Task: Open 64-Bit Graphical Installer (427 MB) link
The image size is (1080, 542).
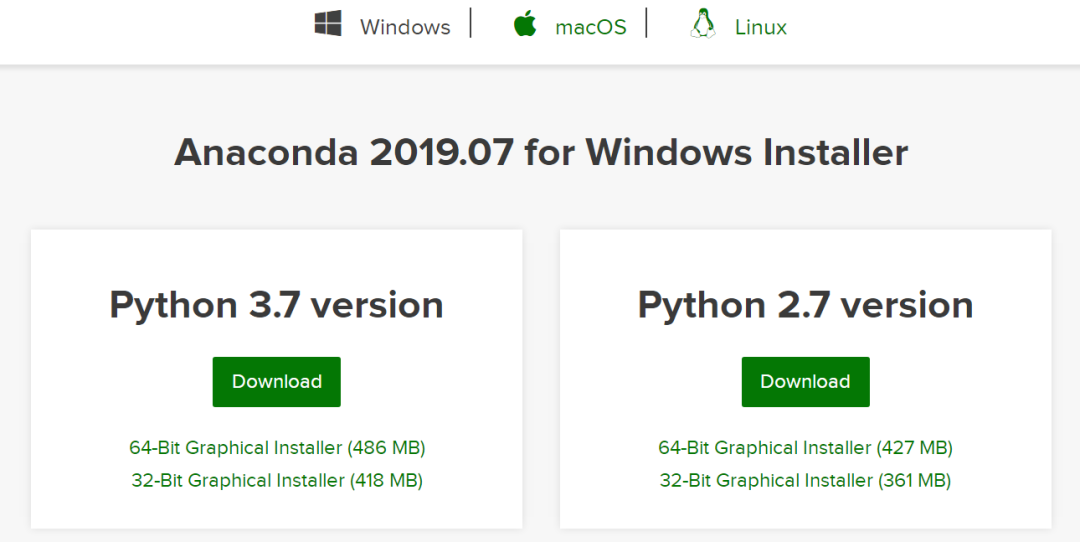Action: pyautogui.click(x=805, y=448)
